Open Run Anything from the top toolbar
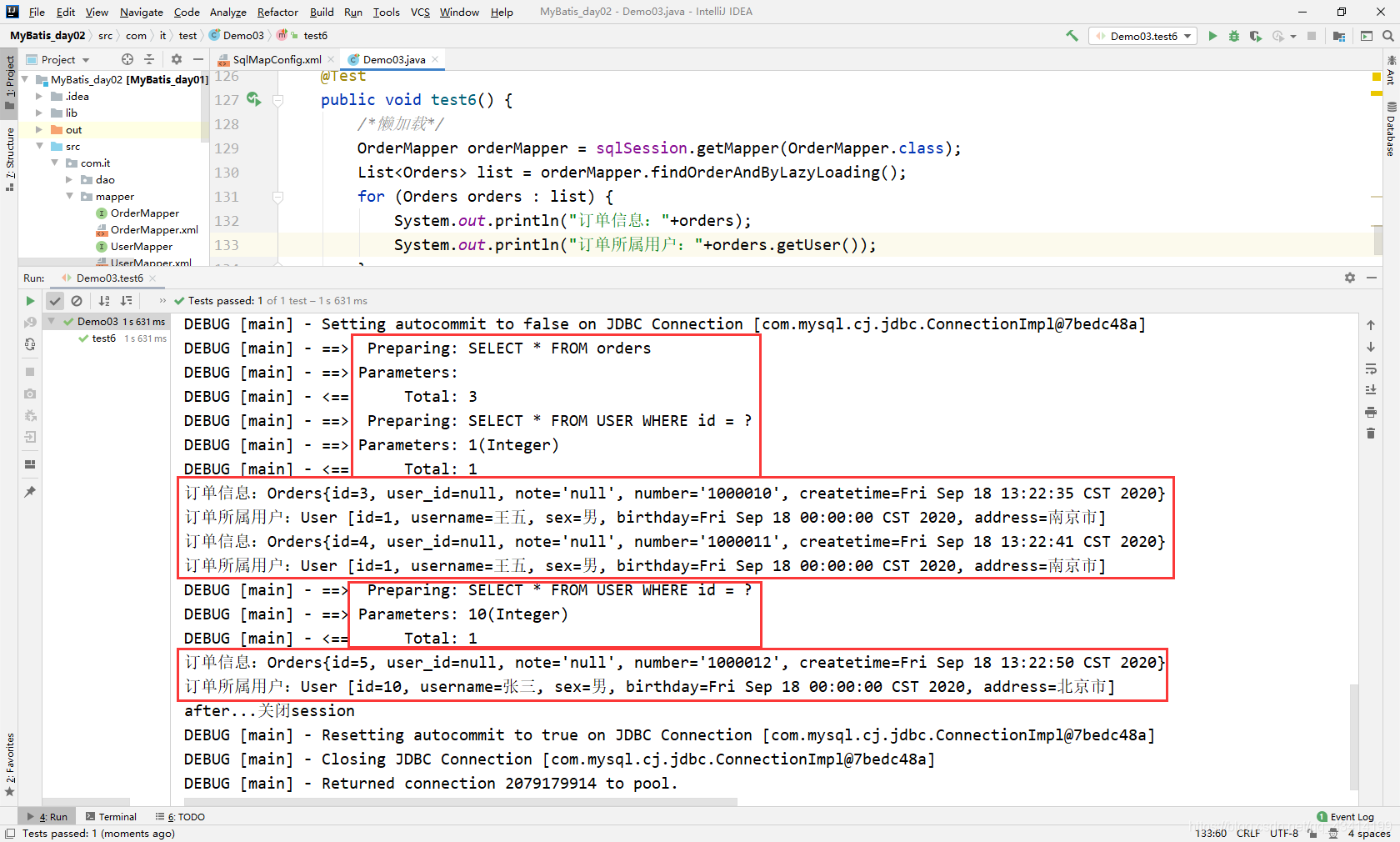 pyautogui.click(x=1367, y=36)
